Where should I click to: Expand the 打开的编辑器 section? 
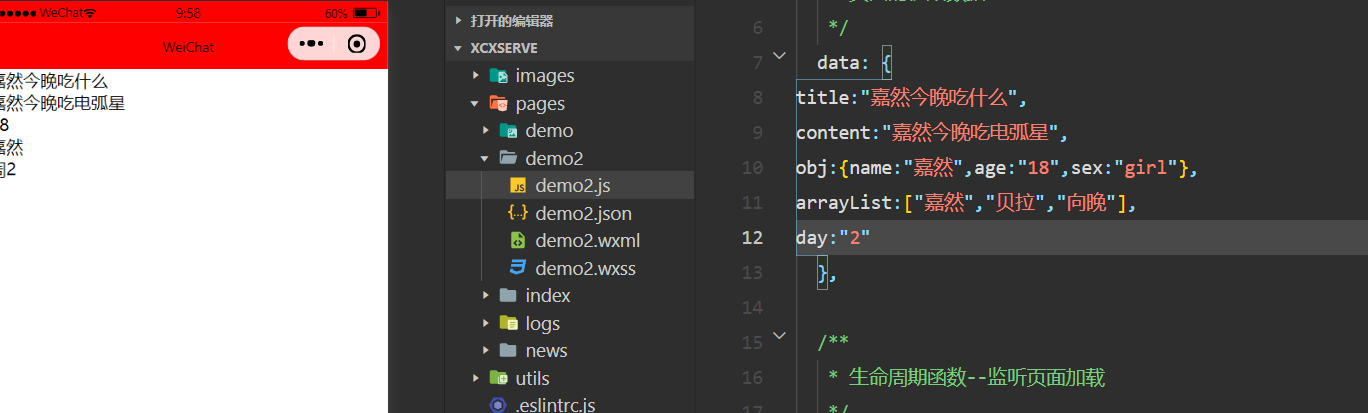(x=459, y=20)
